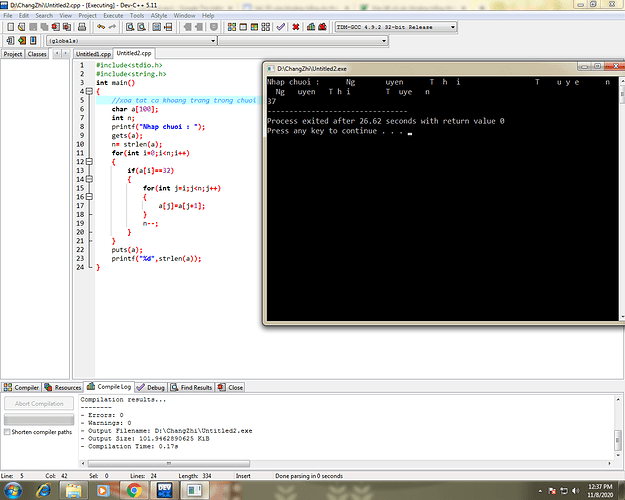
Task: Collapse the if-block fold at line 14
Action: [x=89, y=179]
